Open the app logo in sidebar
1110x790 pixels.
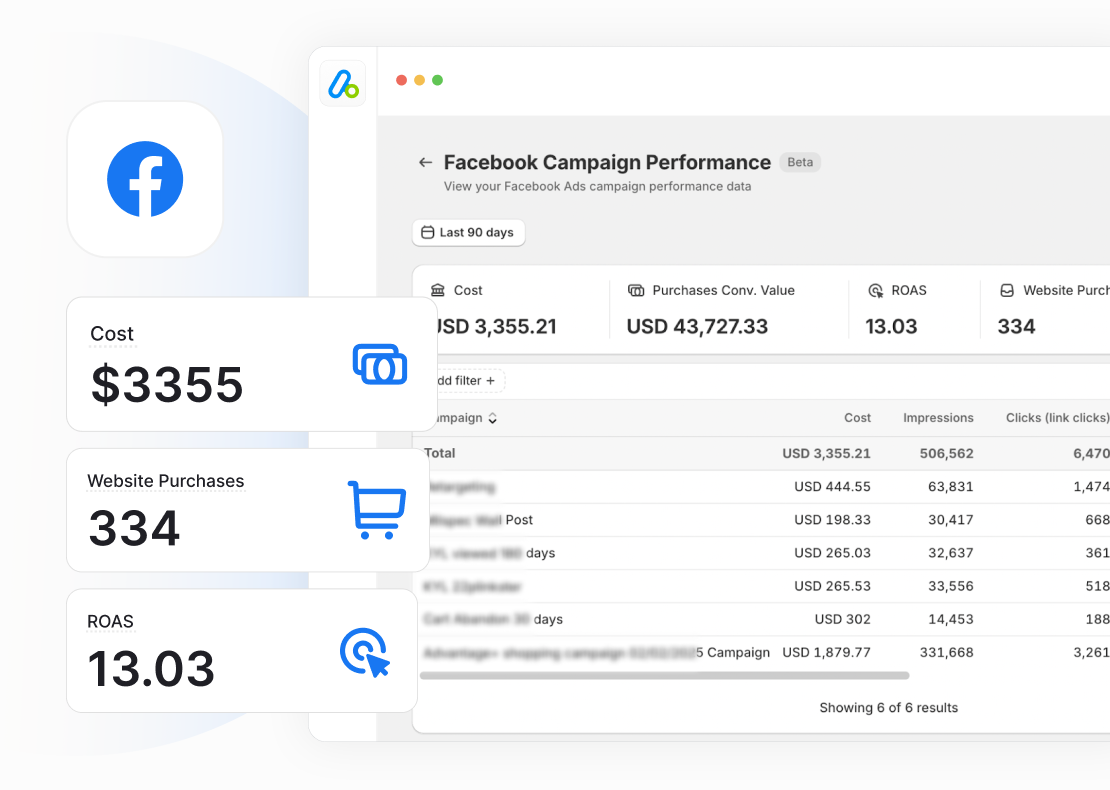(x=343, y=84)
